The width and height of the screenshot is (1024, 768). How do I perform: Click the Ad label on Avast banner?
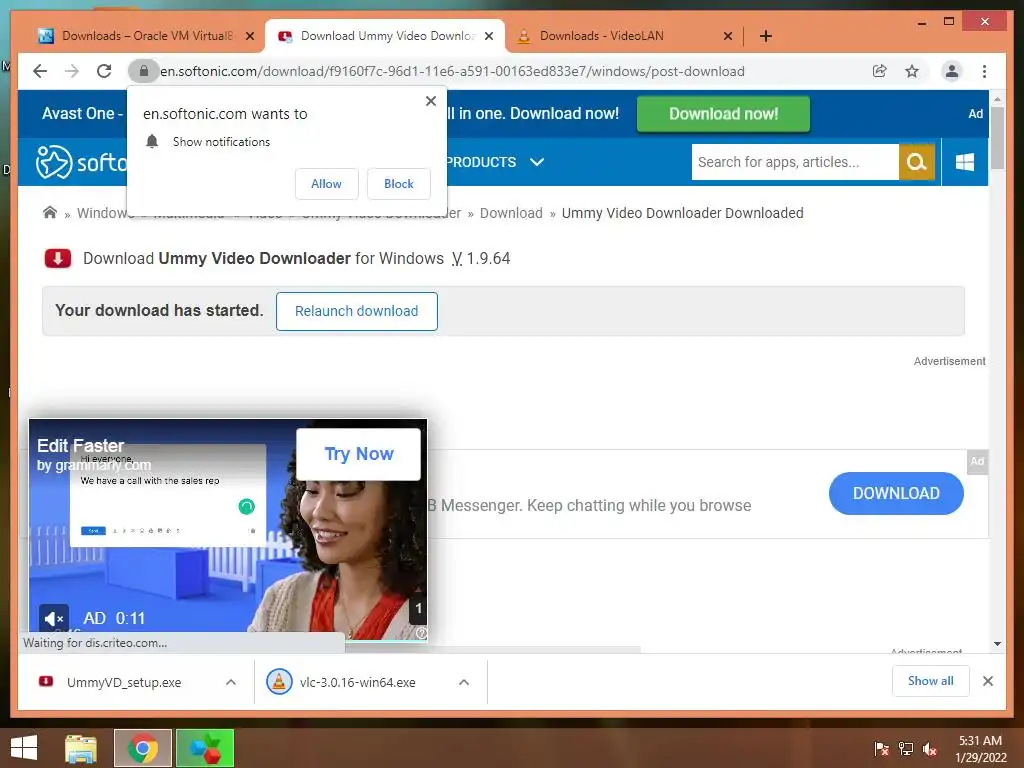tap(976, 114)
